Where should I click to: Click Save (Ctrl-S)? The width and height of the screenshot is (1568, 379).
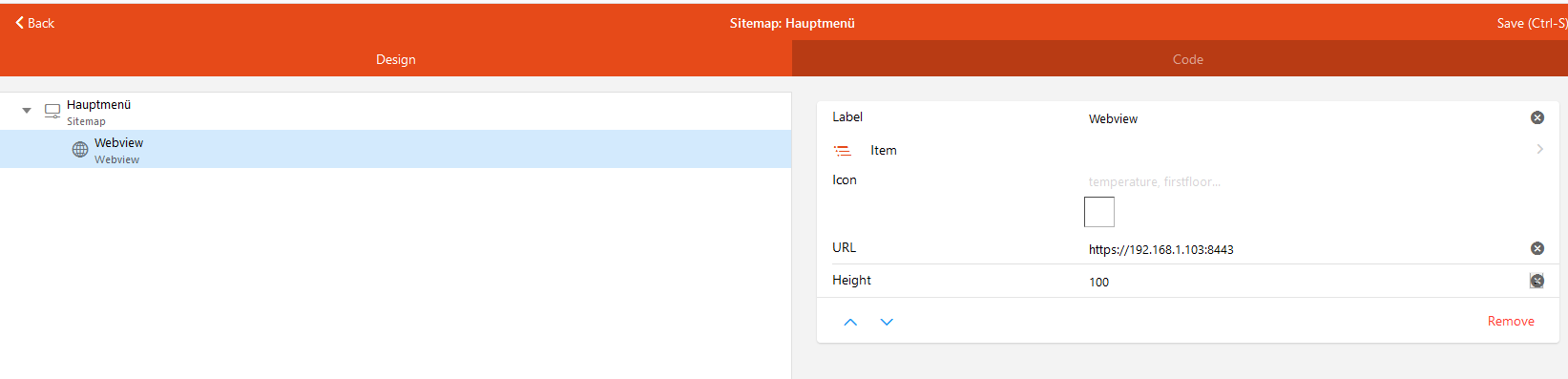point(1532,23)
